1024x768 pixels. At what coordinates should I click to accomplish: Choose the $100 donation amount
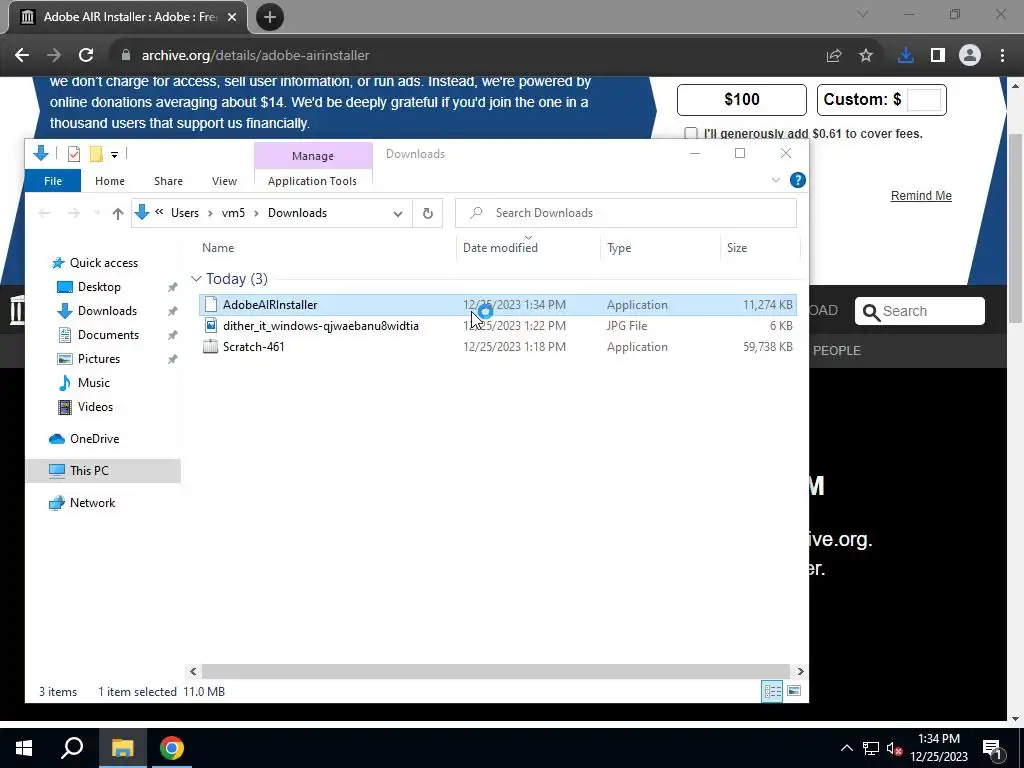coord(742,100)
